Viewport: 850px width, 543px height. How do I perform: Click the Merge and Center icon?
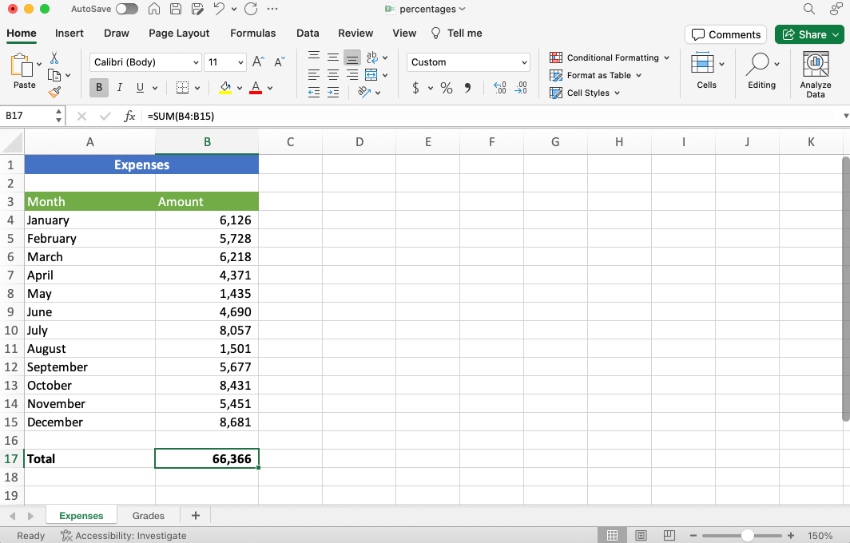pos(371,75)
